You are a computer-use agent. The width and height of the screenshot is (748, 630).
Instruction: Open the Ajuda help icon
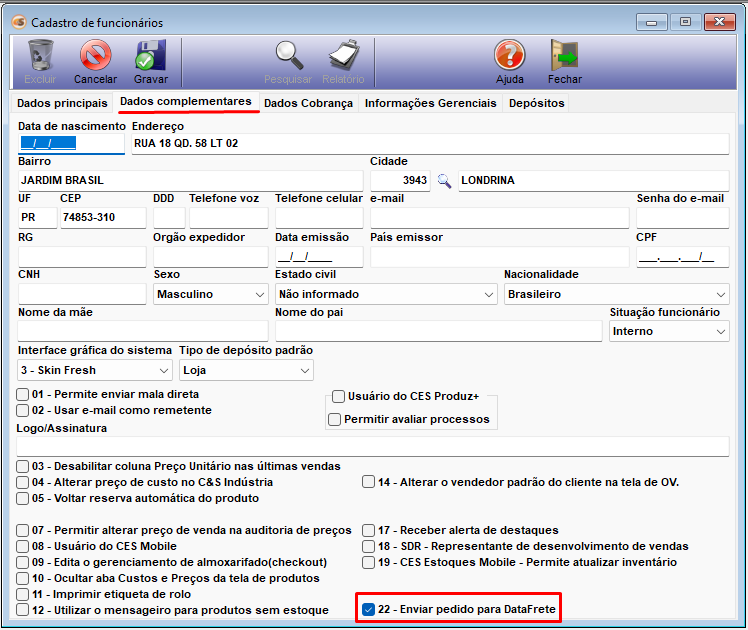pyautogui.click(x=509, y=57)
